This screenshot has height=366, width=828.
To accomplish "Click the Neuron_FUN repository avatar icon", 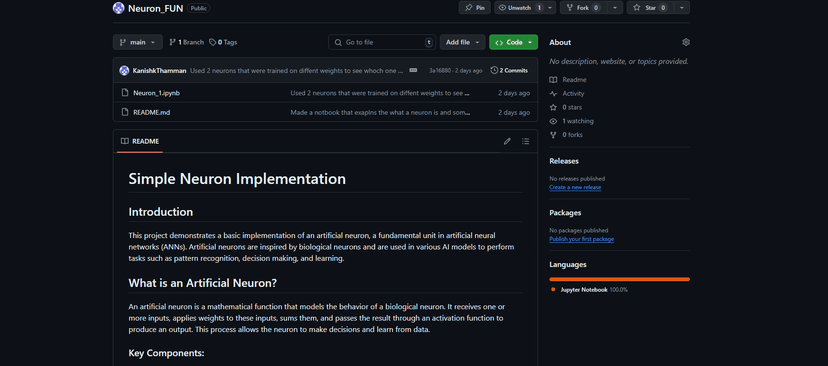I will [118, 8].
